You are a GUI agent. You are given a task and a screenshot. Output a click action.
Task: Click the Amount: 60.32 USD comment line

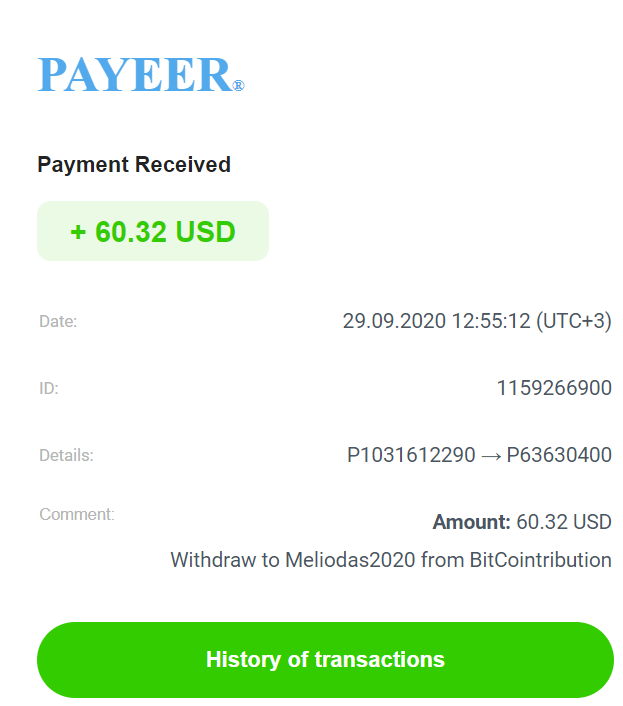(x=522, y=522)
